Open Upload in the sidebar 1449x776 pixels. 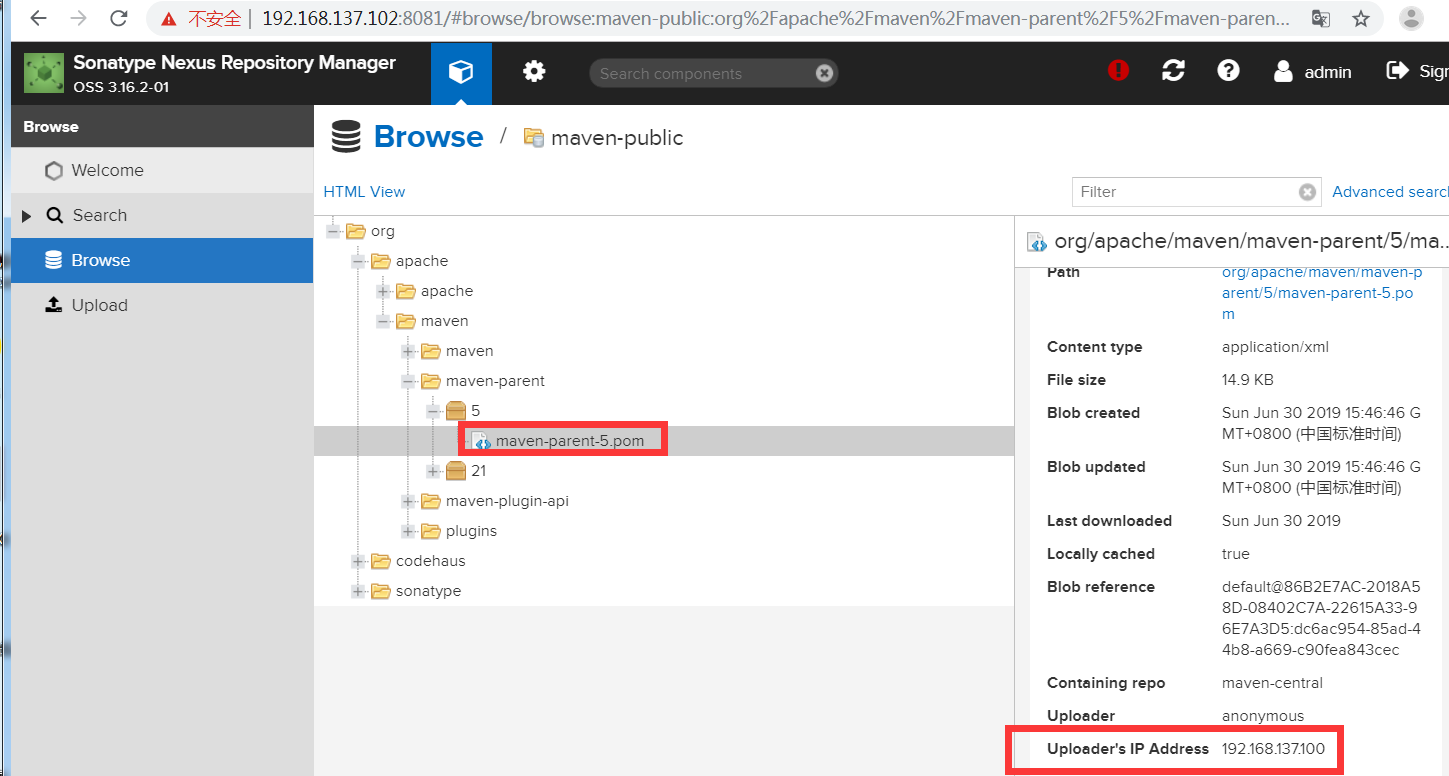pyautogui.click(x=162, y=305)
